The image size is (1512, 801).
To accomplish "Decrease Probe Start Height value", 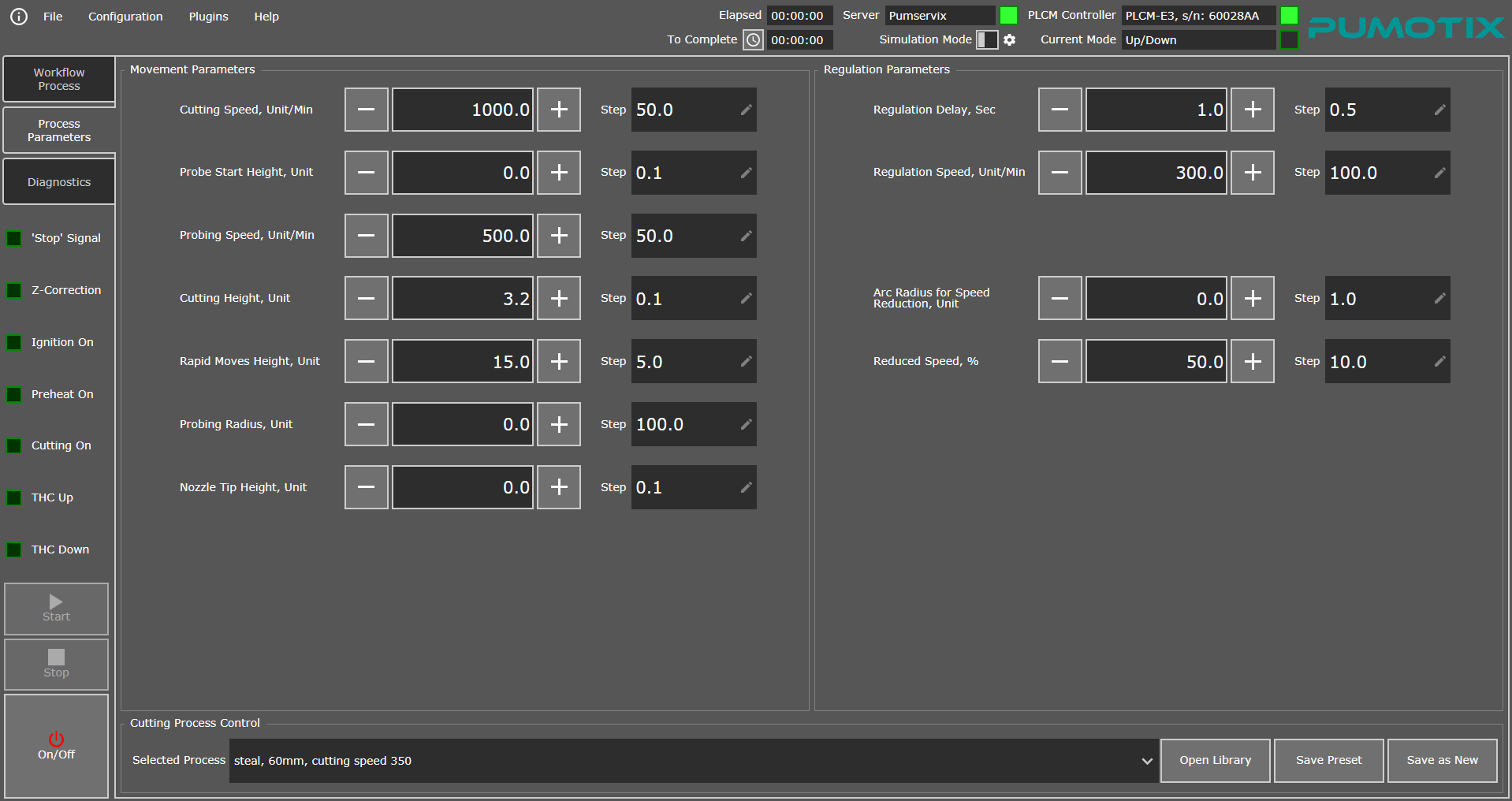I will (367, 173).
